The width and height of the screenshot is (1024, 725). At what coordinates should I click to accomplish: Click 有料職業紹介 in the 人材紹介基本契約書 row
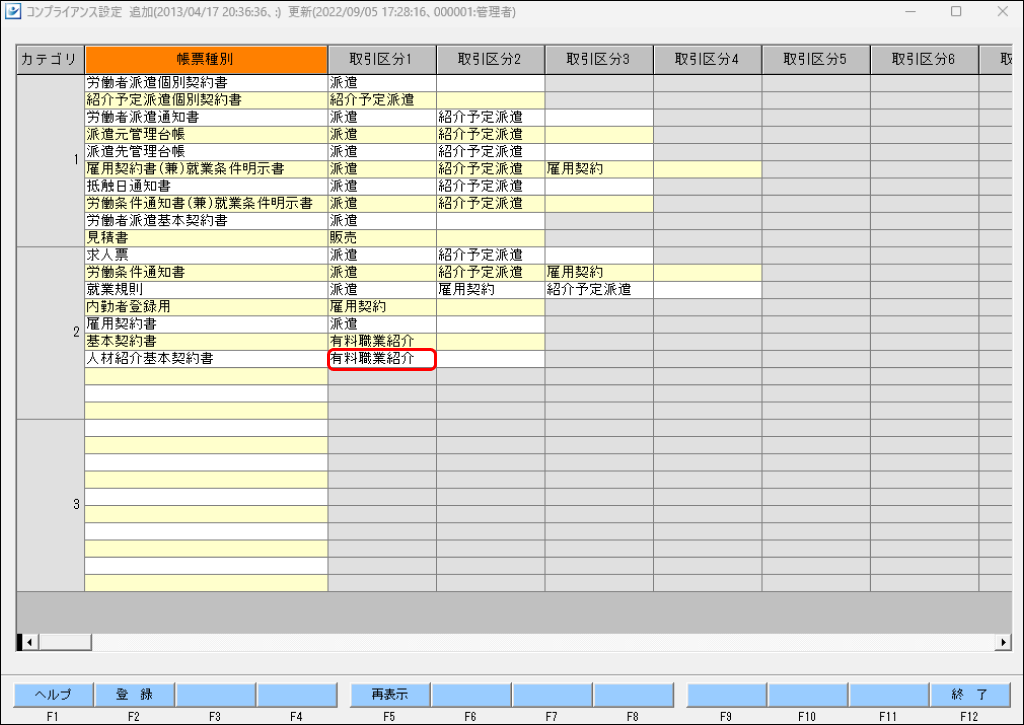tap(382, 359)
